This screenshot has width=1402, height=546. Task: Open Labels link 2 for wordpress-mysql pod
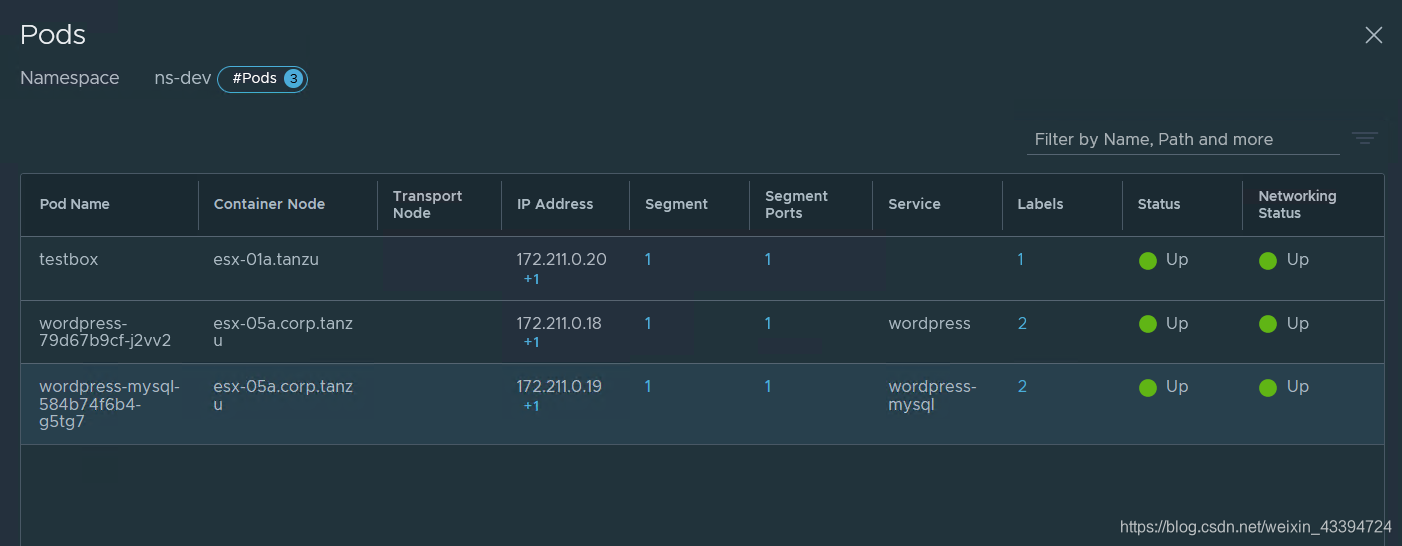pos(1022,386)
